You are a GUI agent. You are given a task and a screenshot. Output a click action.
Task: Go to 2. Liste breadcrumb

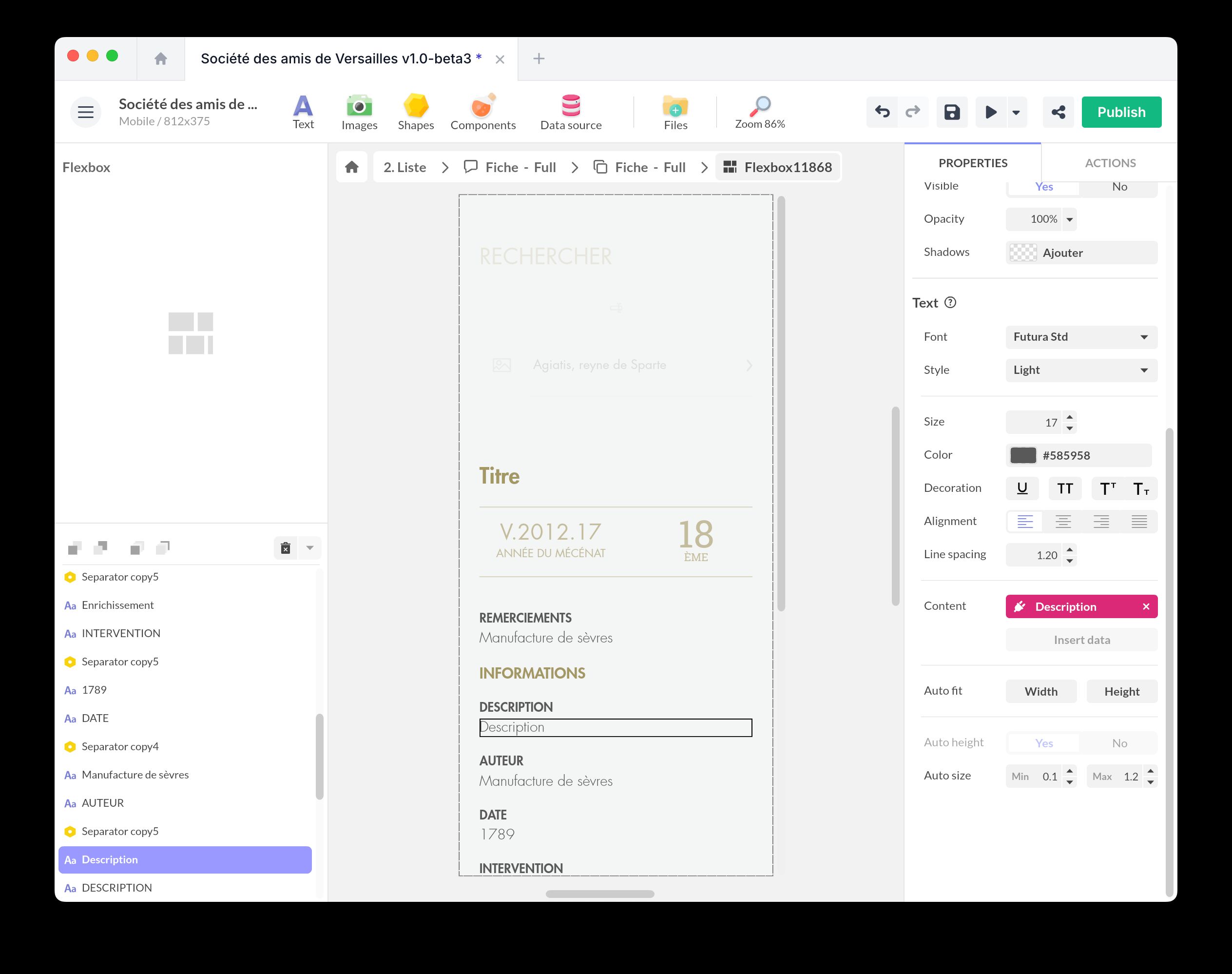pyautogui.click(x=405, y=167)
